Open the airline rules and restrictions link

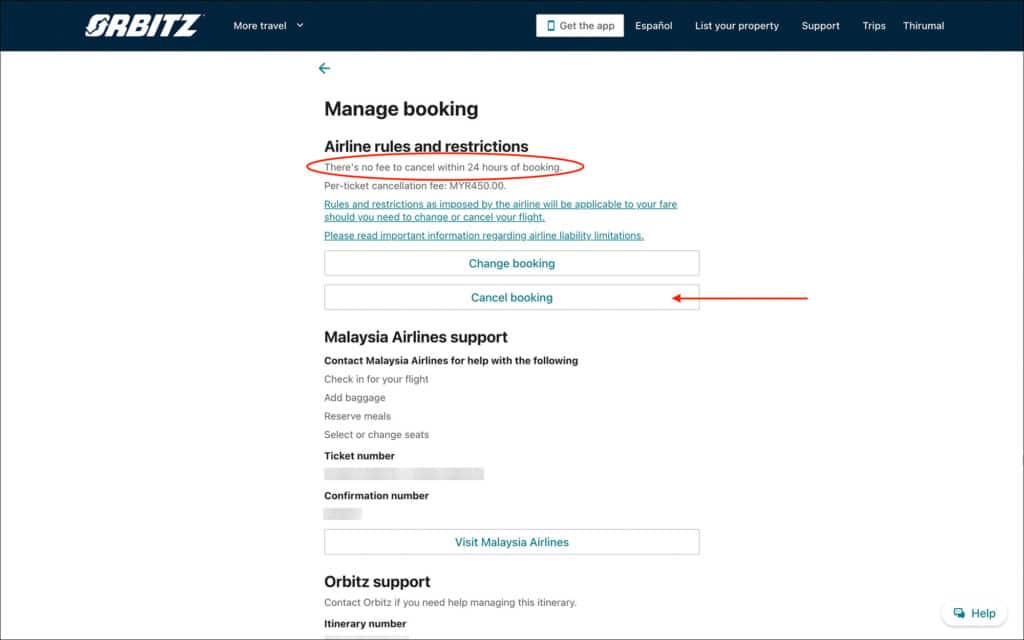pos(500,210)
